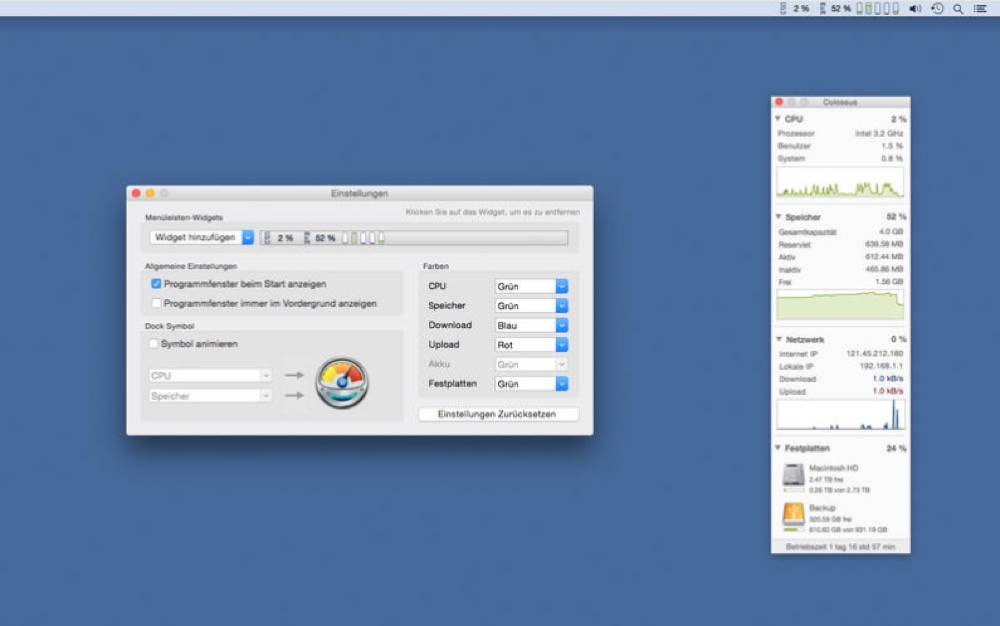
Task: Open the Upload color dropdown set to Rot
Action: click(531, 345)
